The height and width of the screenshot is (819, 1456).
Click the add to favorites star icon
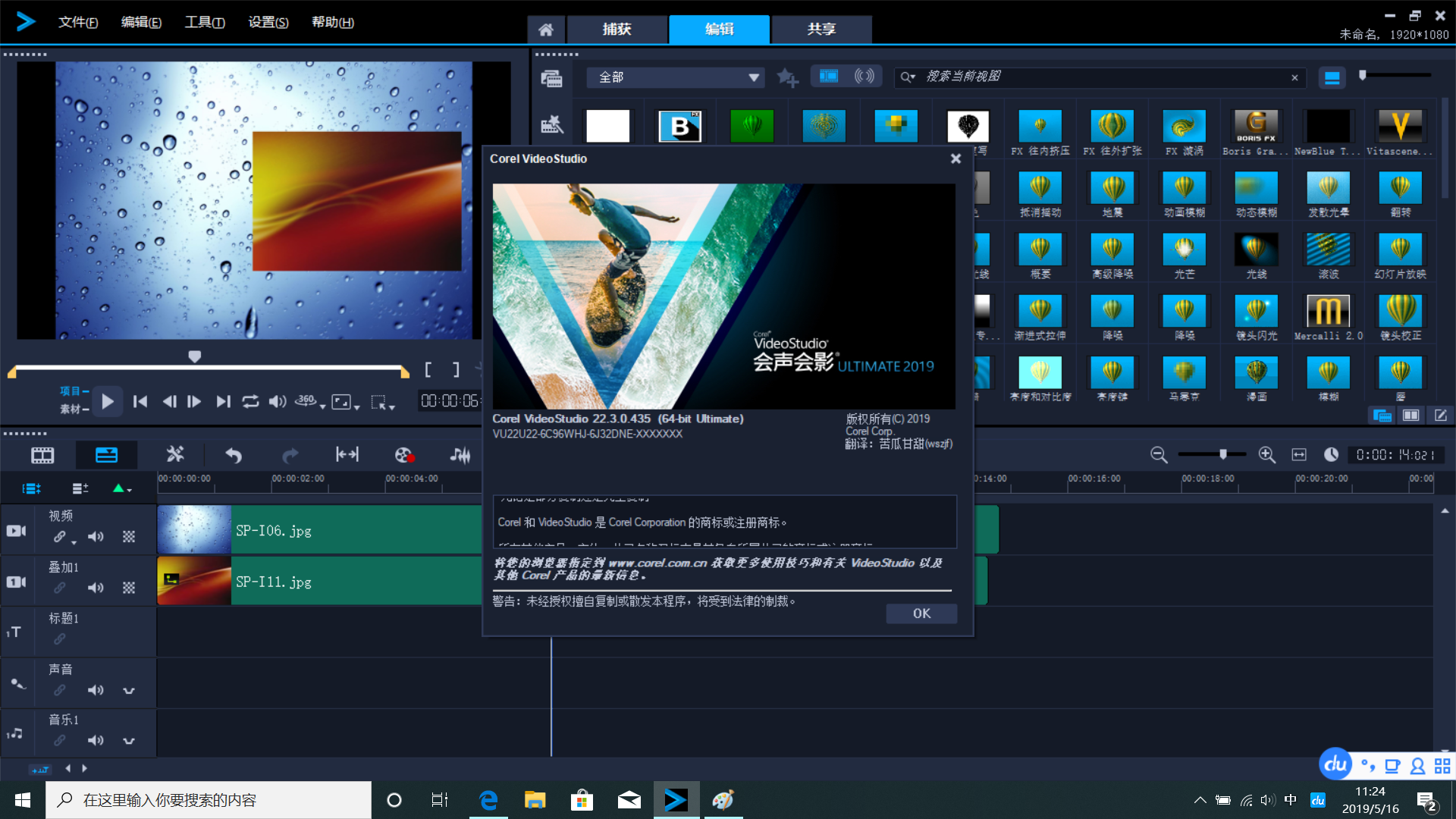(788, 77)
